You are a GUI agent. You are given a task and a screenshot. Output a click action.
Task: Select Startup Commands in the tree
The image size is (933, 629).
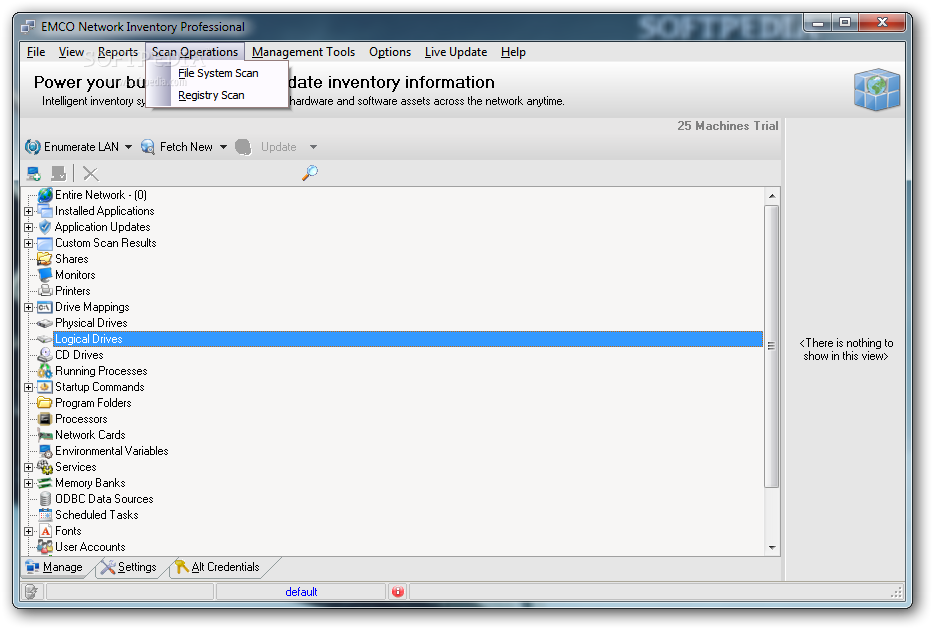pos(99,387)
